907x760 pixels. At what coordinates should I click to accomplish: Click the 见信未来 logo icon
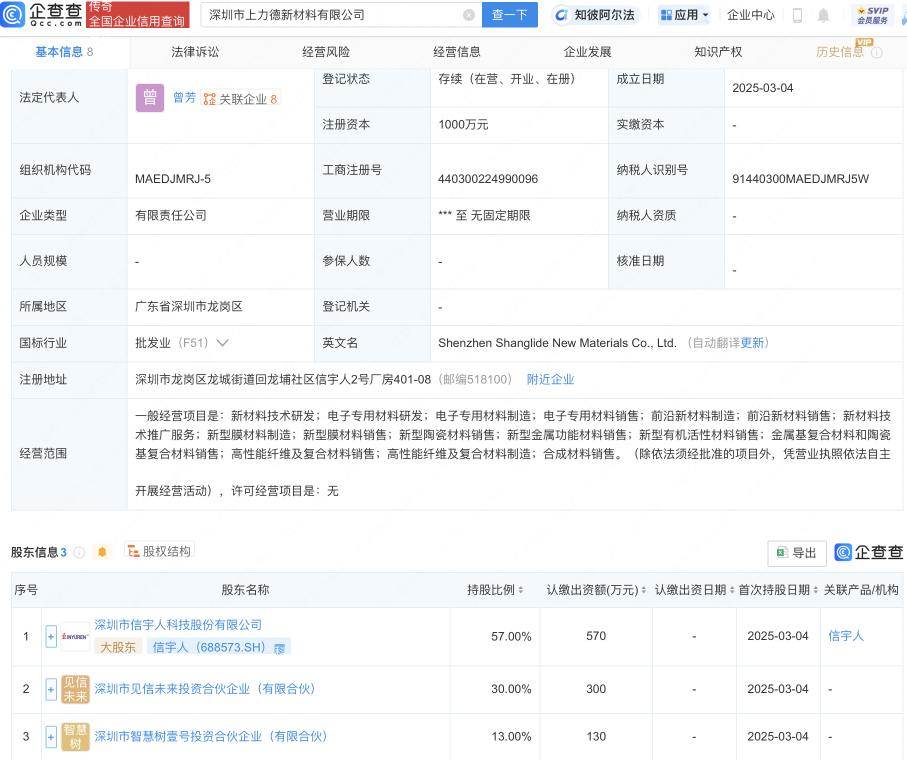pos(75,689)
